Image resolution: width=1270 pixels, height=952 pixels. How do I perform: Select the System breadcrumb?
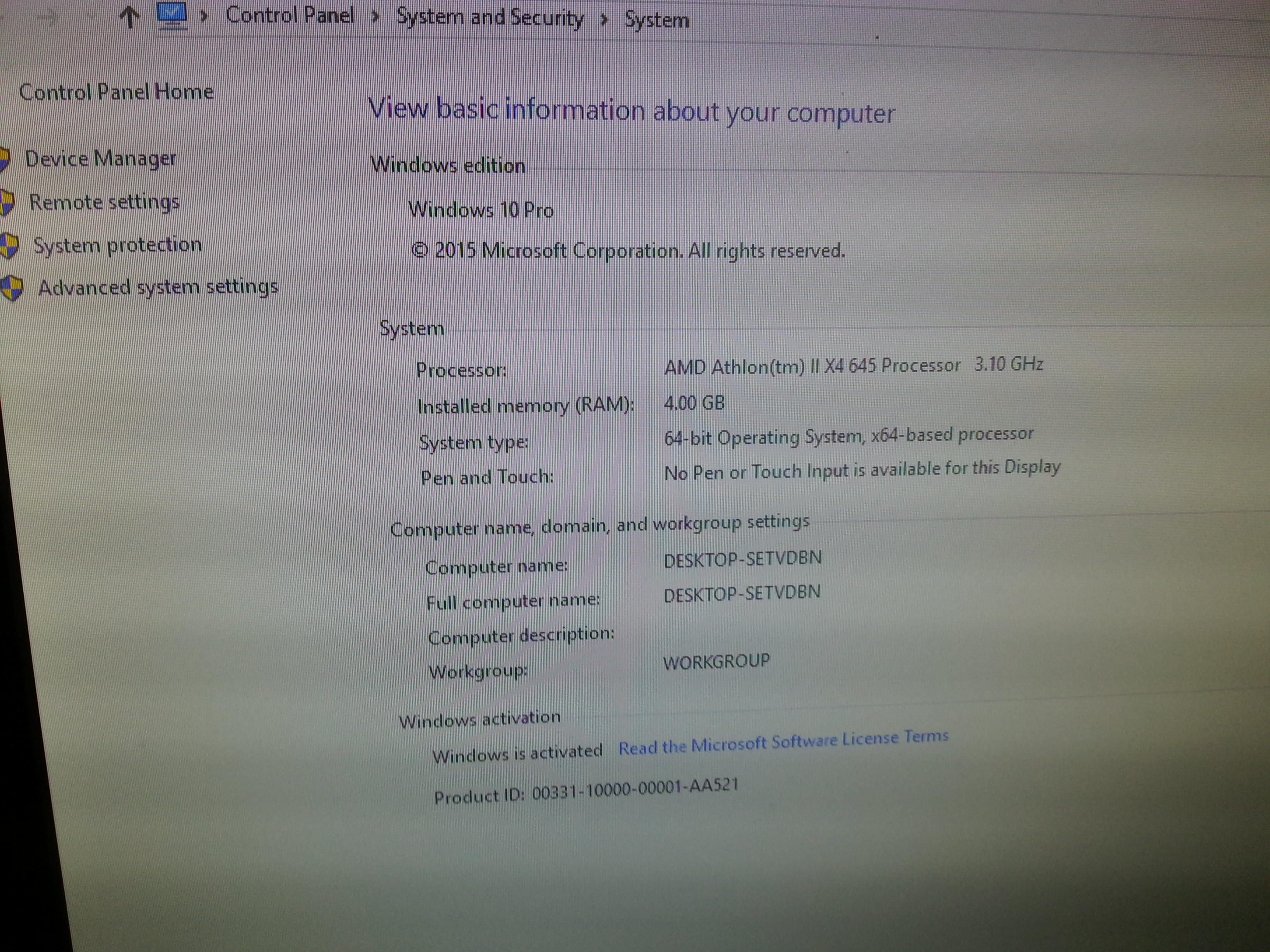(x=657, y=21)
